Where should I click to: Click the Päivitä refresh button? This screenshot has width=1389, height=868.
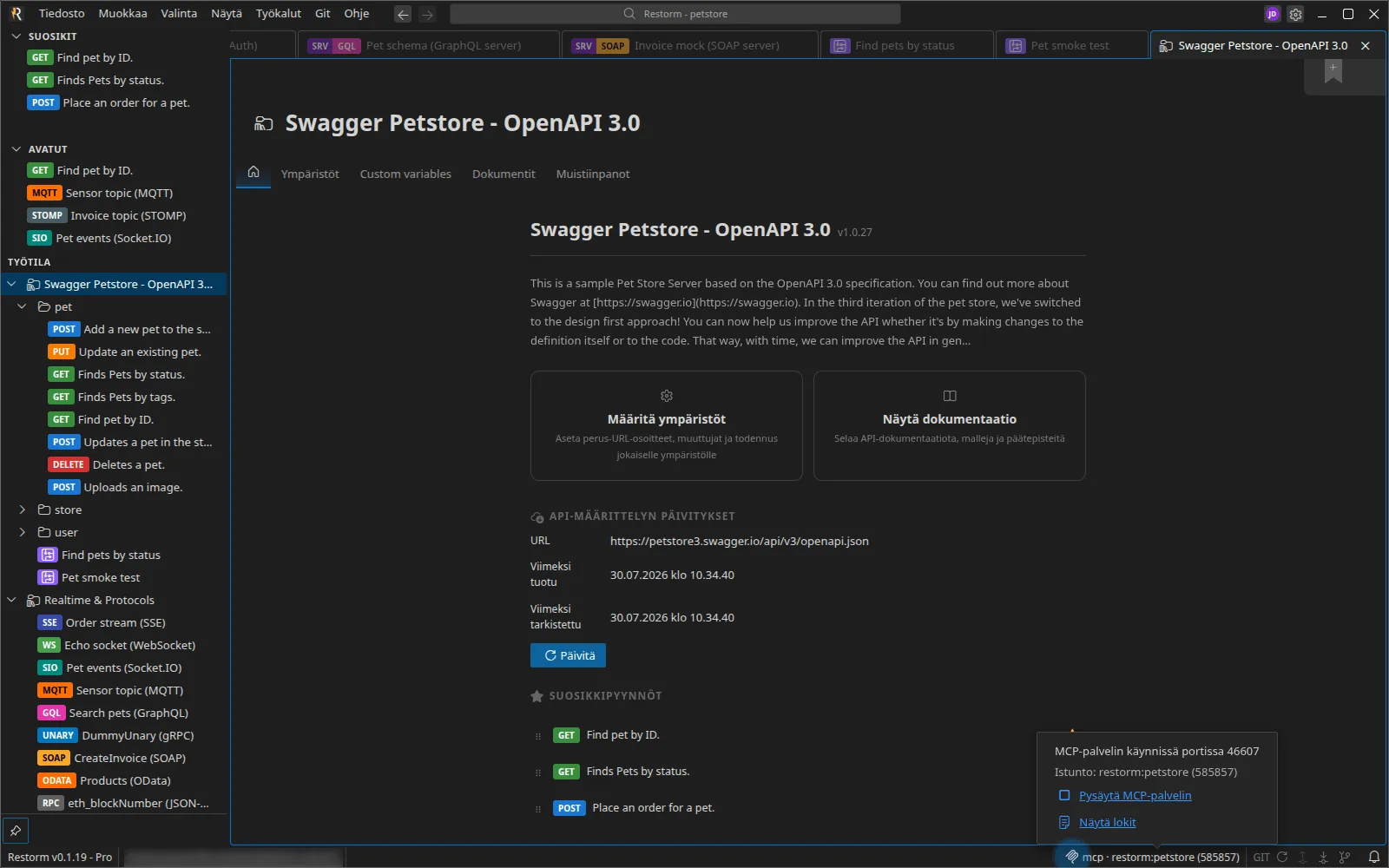[x=569, y=655]
